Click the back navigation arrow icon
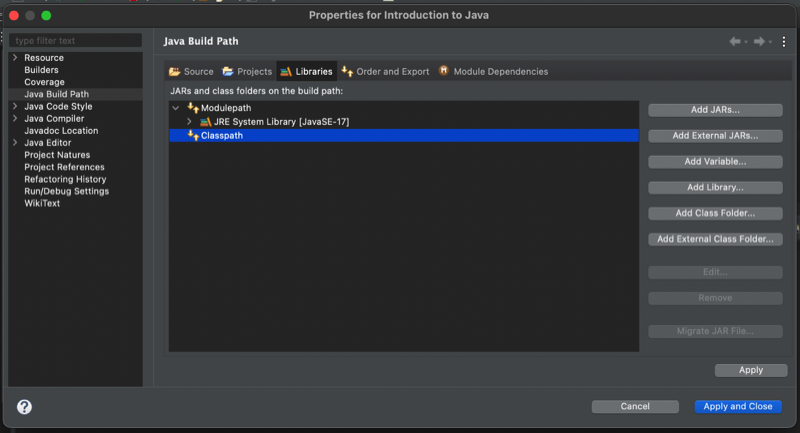The width and height of the screenshot is (800, 433). click(x=735, y=41)
